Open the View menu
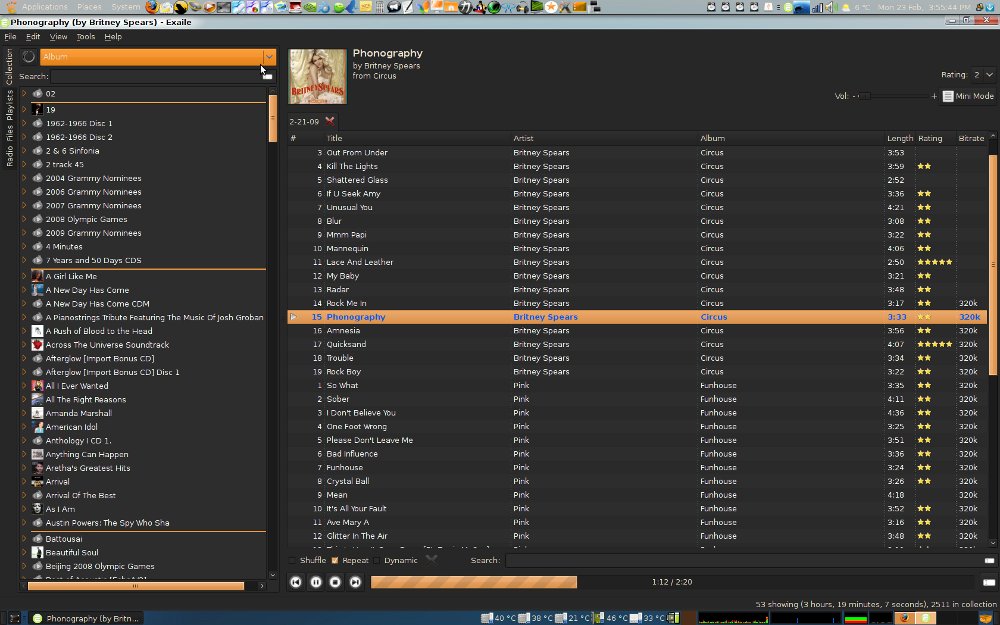 pyautogui.click(x=58, y=37)
